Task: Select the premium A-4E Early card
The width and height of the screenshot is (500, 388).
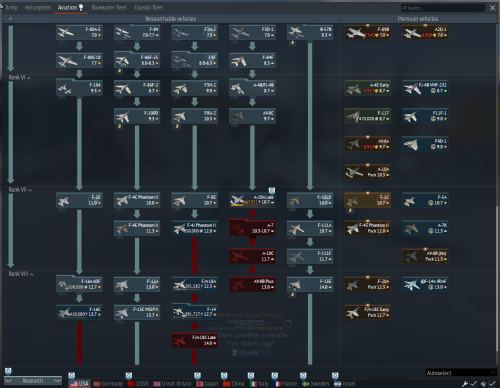Action: tap(368, 88)
